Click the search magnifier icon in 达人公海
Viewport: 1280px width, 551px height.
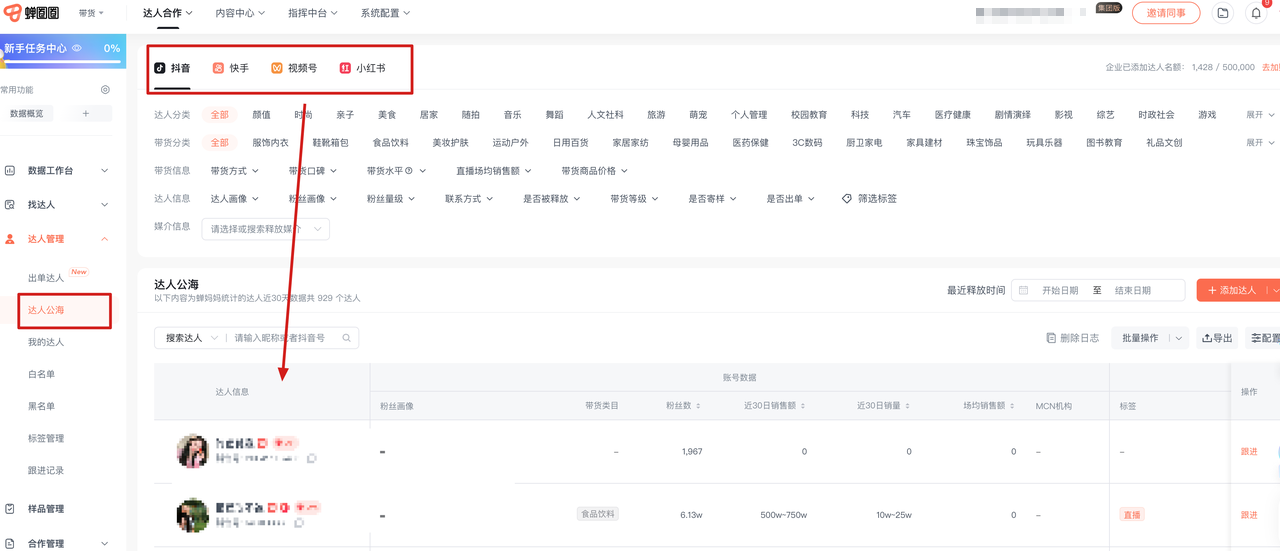[x=347, y=338]
